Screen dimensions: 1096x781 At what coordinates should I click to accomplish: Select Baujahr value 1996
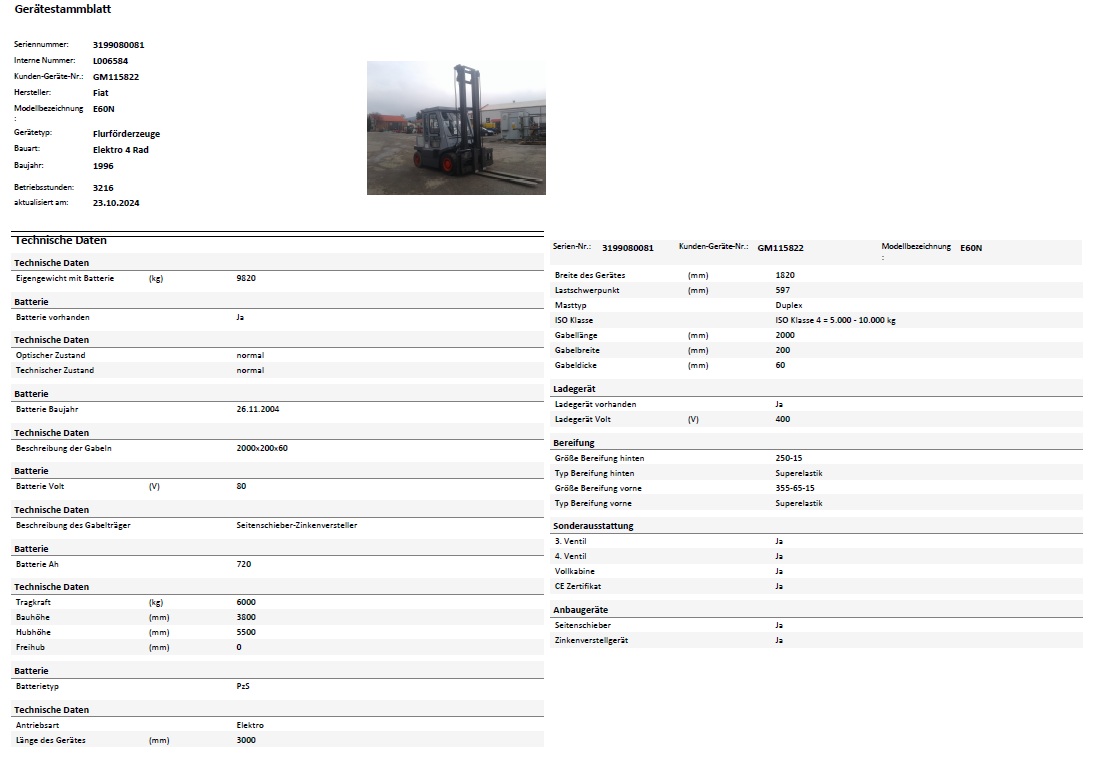[x=103, y=166]
